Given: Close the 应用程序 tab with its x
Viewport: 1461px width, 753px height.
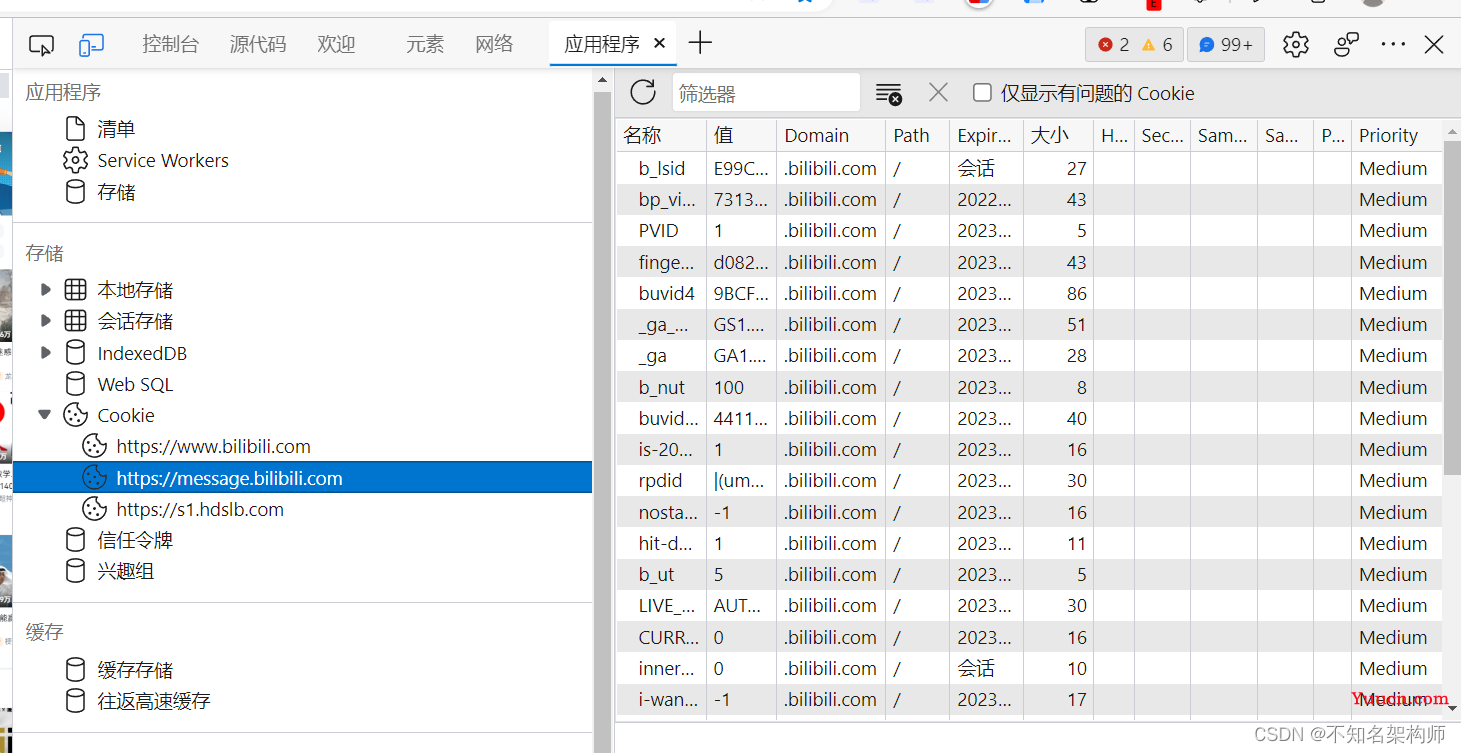Looking at the screenshot, I should pyautogui.click(x=659, y=43).
